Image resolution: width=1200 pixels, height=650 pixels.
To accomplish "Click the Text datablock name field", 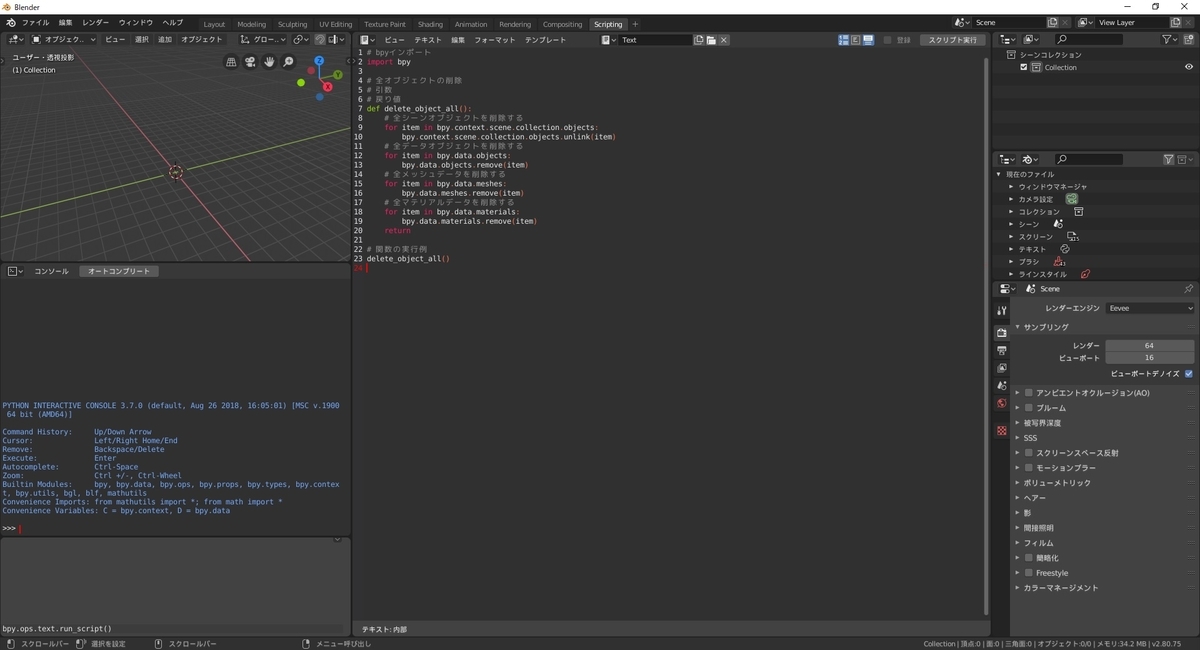I will click(x=654, y=40).
